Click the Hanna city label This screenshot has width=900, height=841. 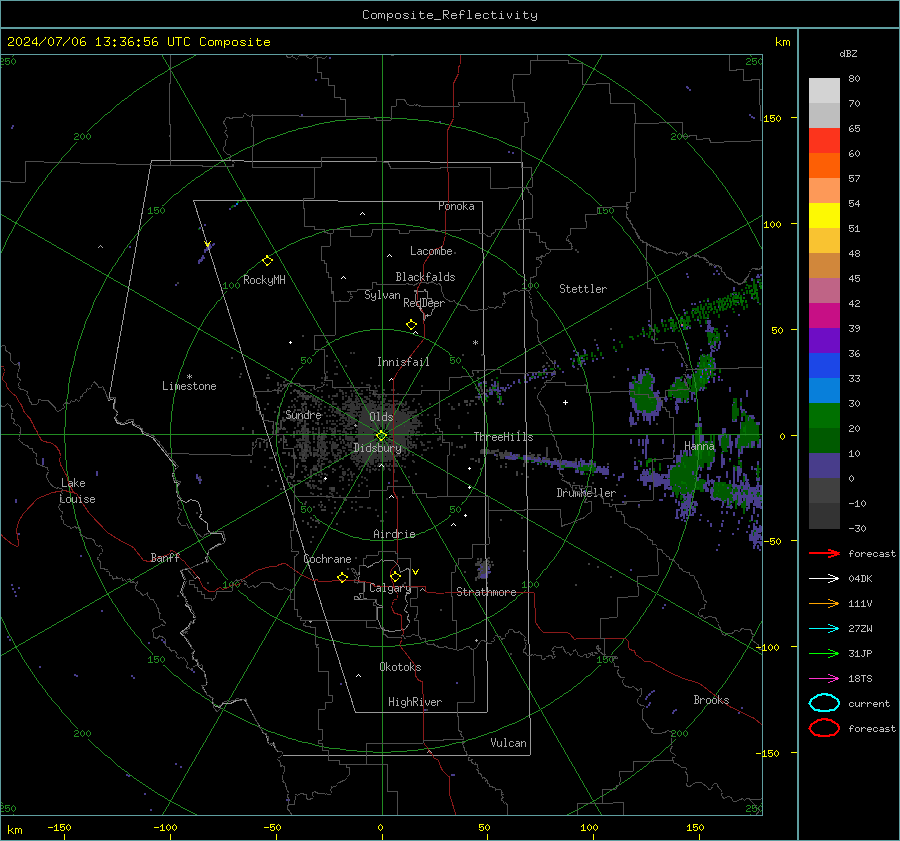point(699,446)
